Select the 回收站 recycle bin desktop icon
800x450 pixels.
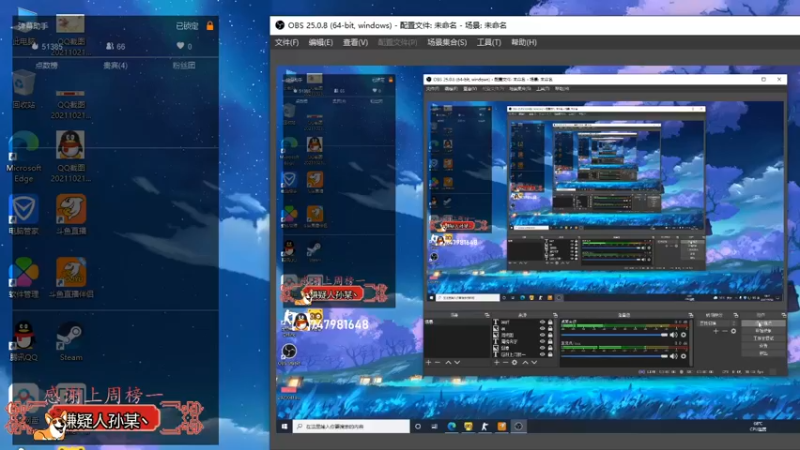(x=24, y=90)
